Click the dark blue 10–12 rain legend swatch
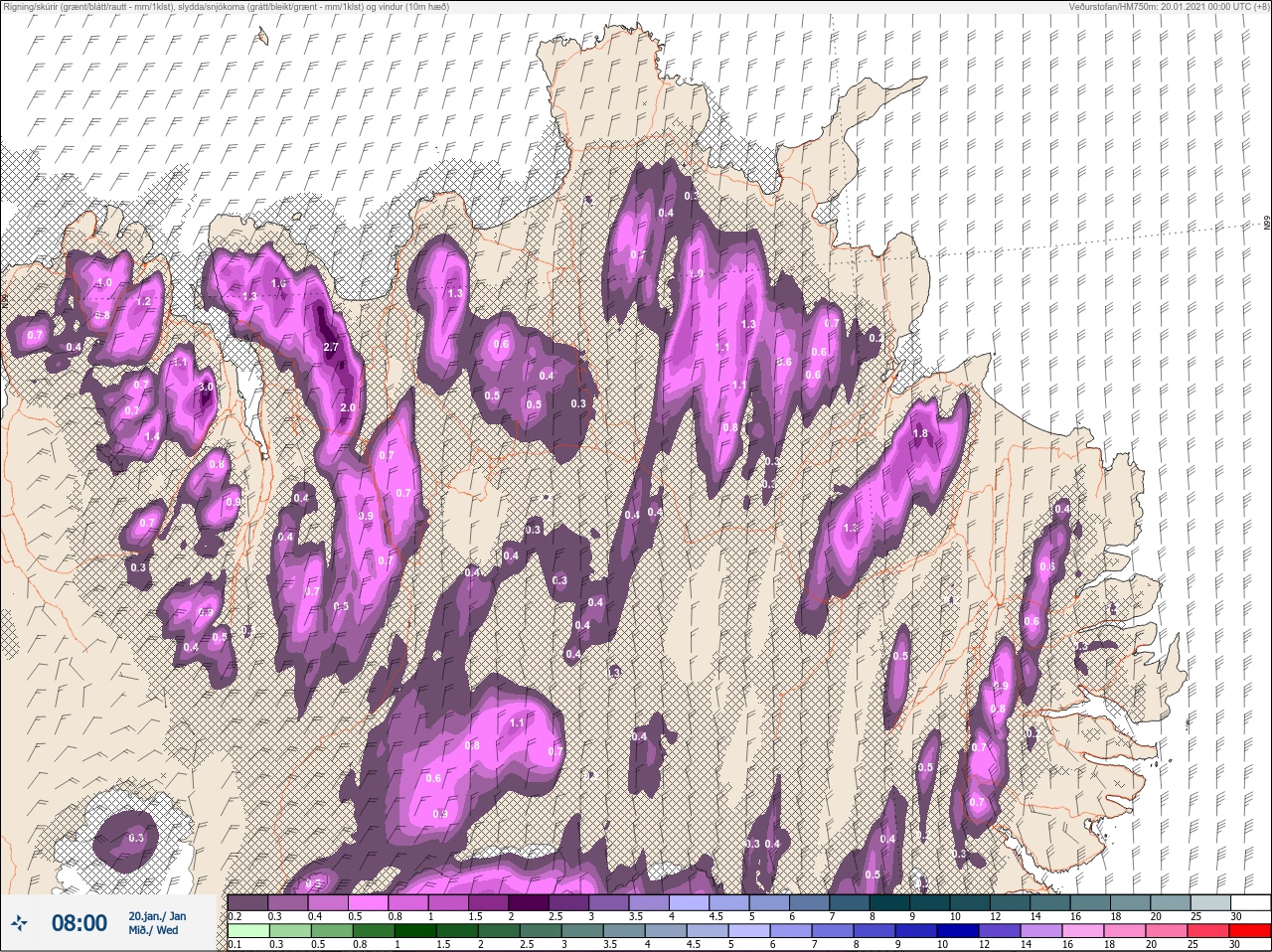Image resolution: width=1272 pixels, height=952 pixels. click(959, 931)
